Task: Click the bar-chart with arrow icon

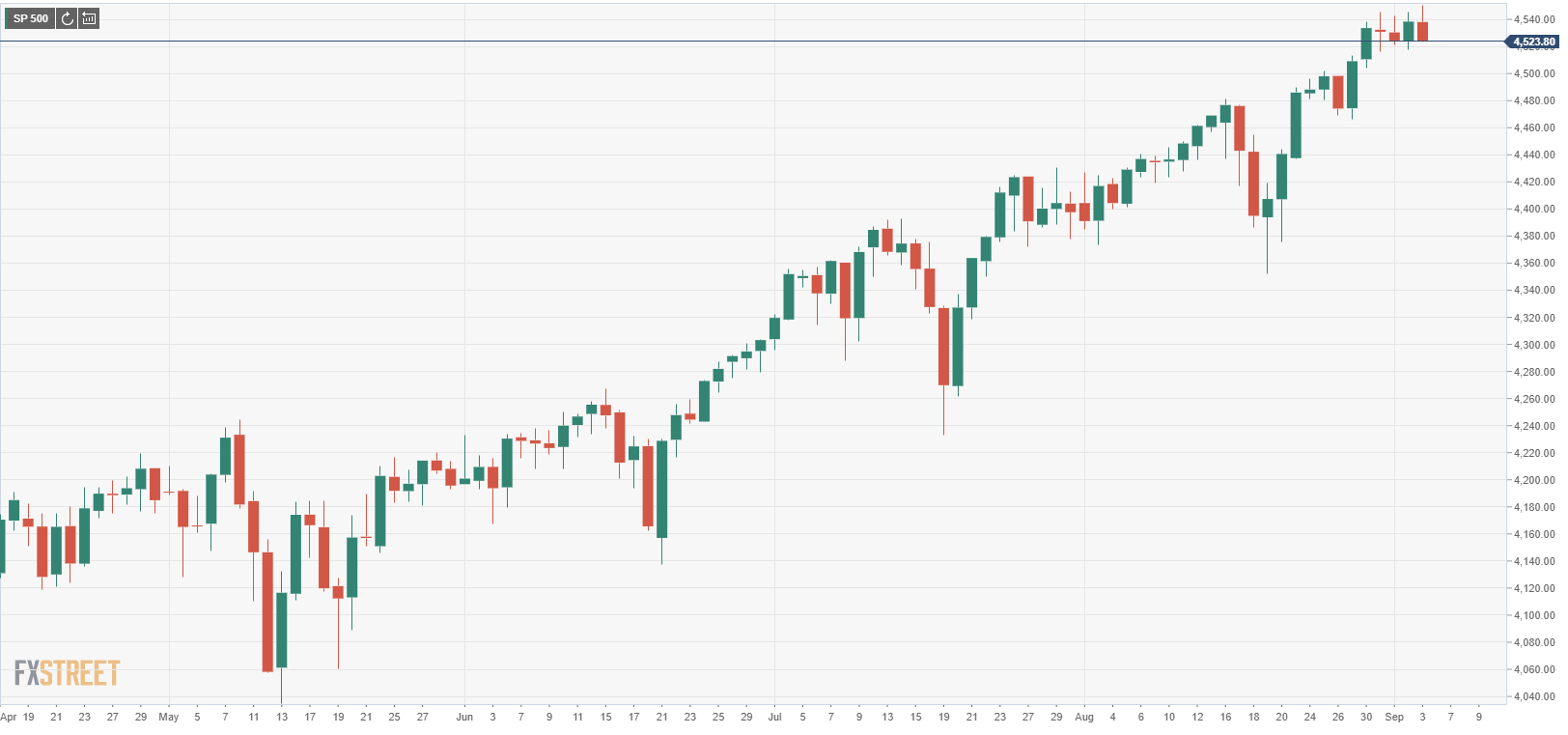Action: coord(89,18)
